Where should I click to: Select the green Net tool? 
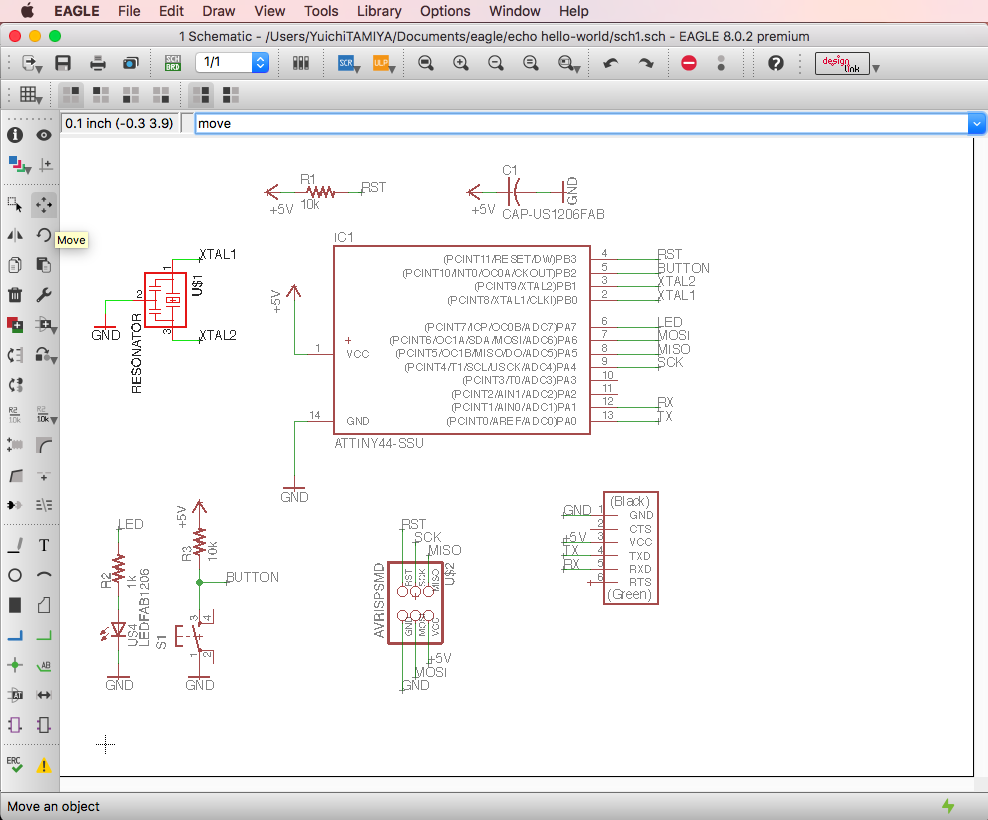tap(43, 635)
